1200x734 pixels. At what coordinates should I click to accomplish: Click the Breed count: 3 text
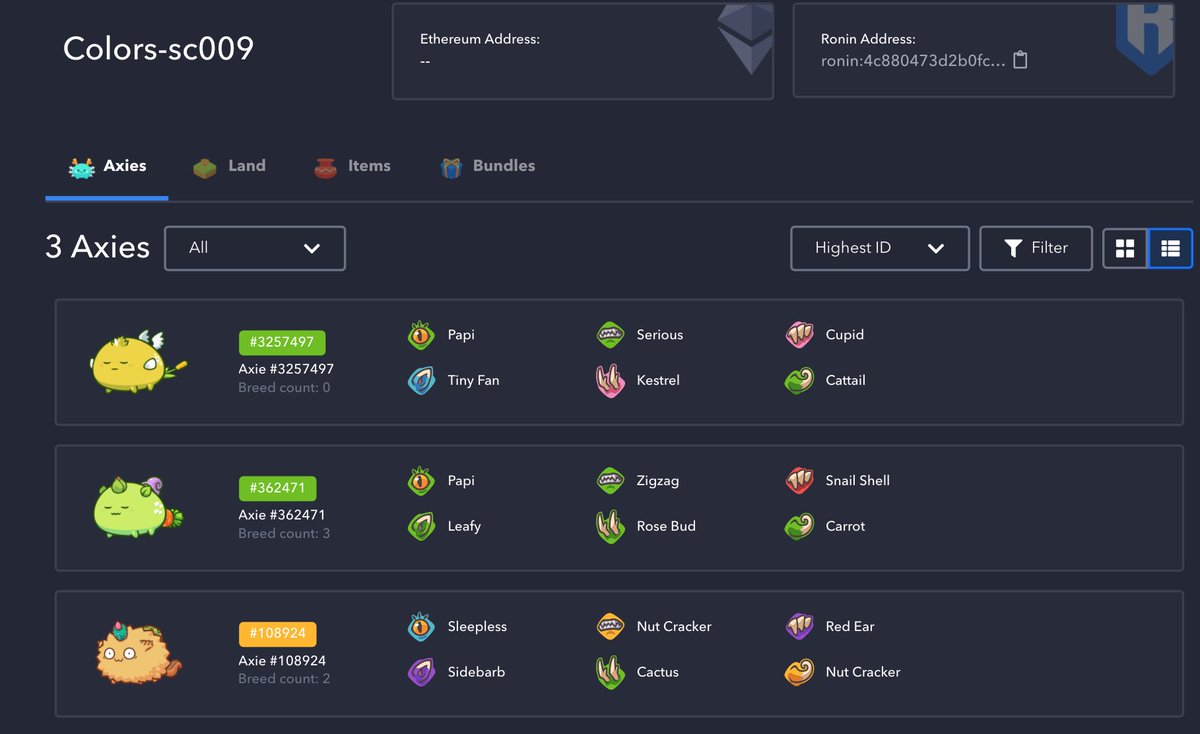[284, 534]
